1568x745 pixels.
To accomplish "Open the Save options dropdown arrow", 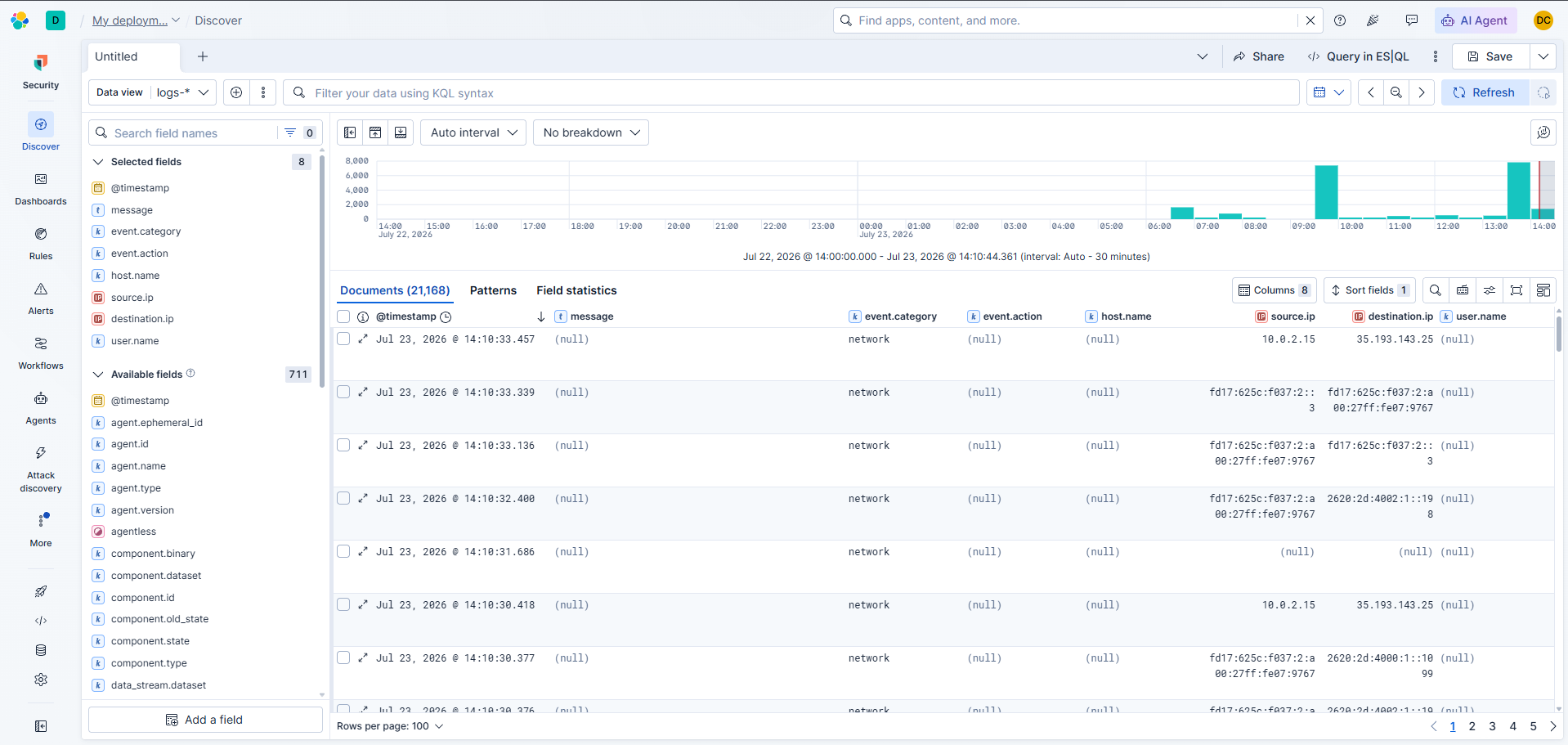I will pyautogui.click(x=1543, y=56).
